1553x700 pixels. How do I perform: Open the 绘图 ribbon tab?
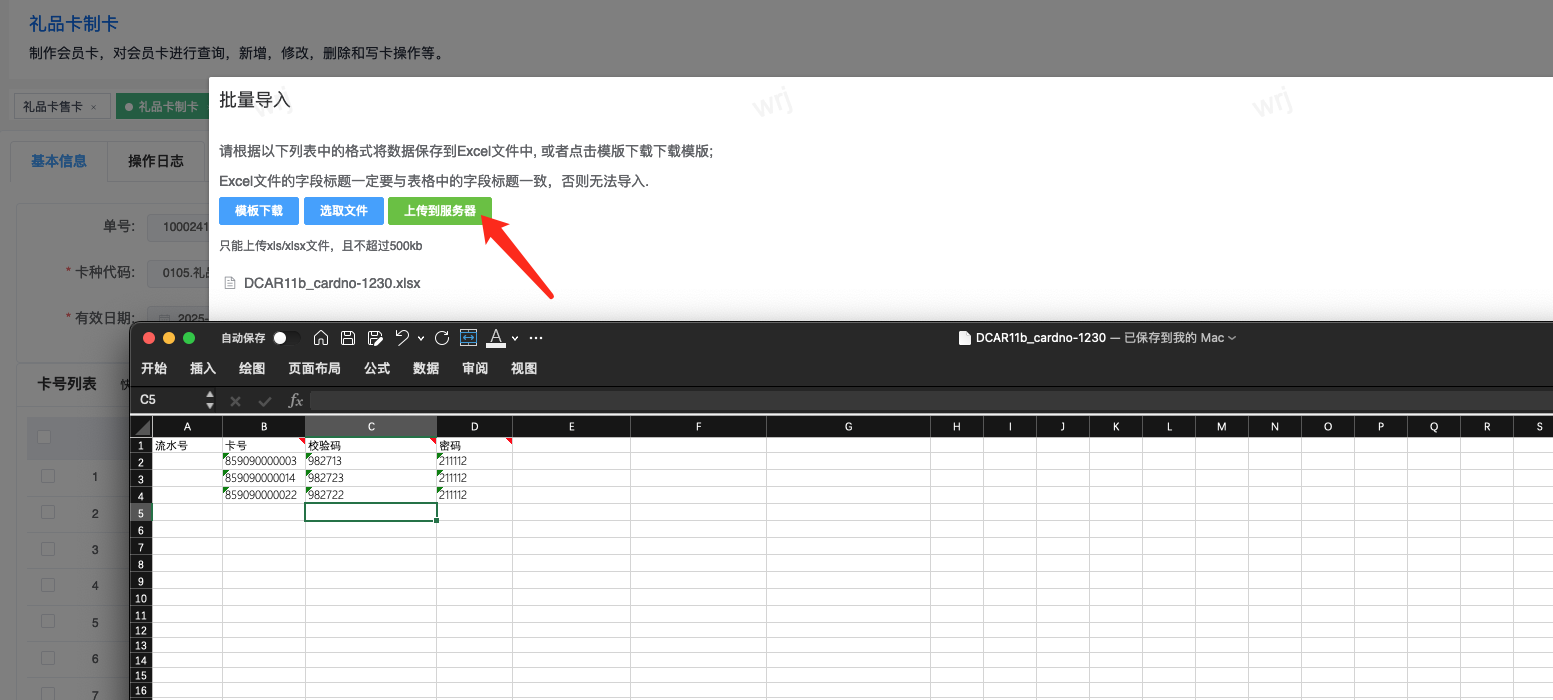point(252,368)
